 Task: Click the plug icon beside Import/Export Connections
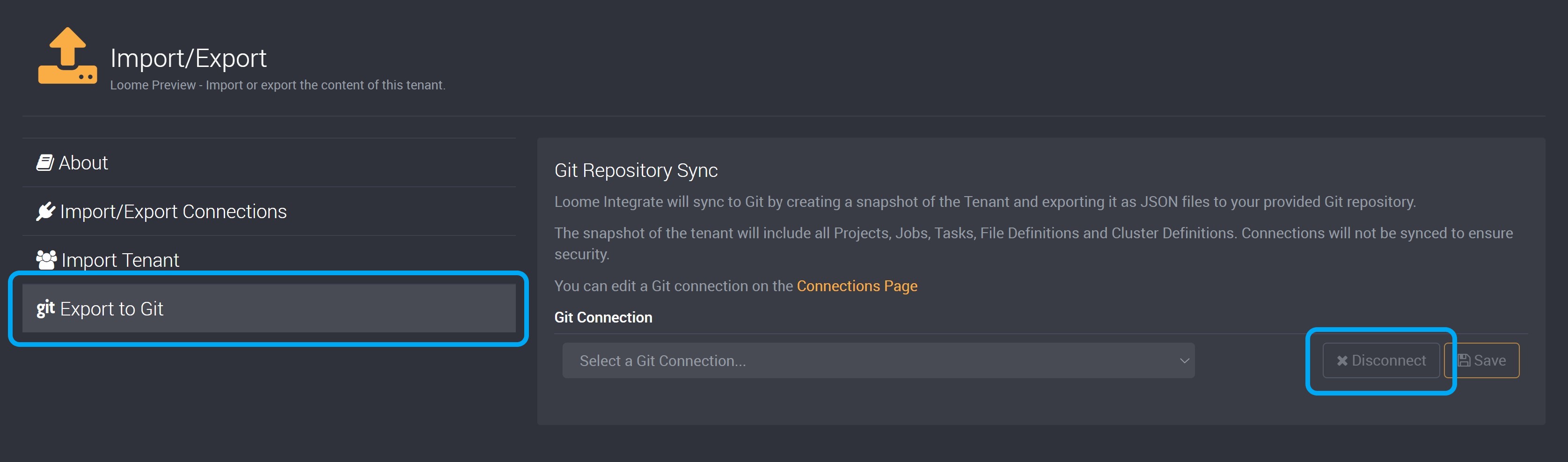pyautogui.click(x=46, y=211)
